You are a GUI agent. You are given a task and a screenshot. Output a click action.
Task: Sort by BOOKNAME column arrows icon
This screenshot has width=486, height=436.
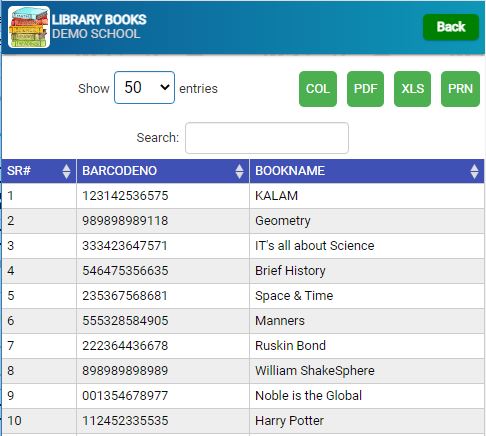pyautogui.click(x=474, y=171)
